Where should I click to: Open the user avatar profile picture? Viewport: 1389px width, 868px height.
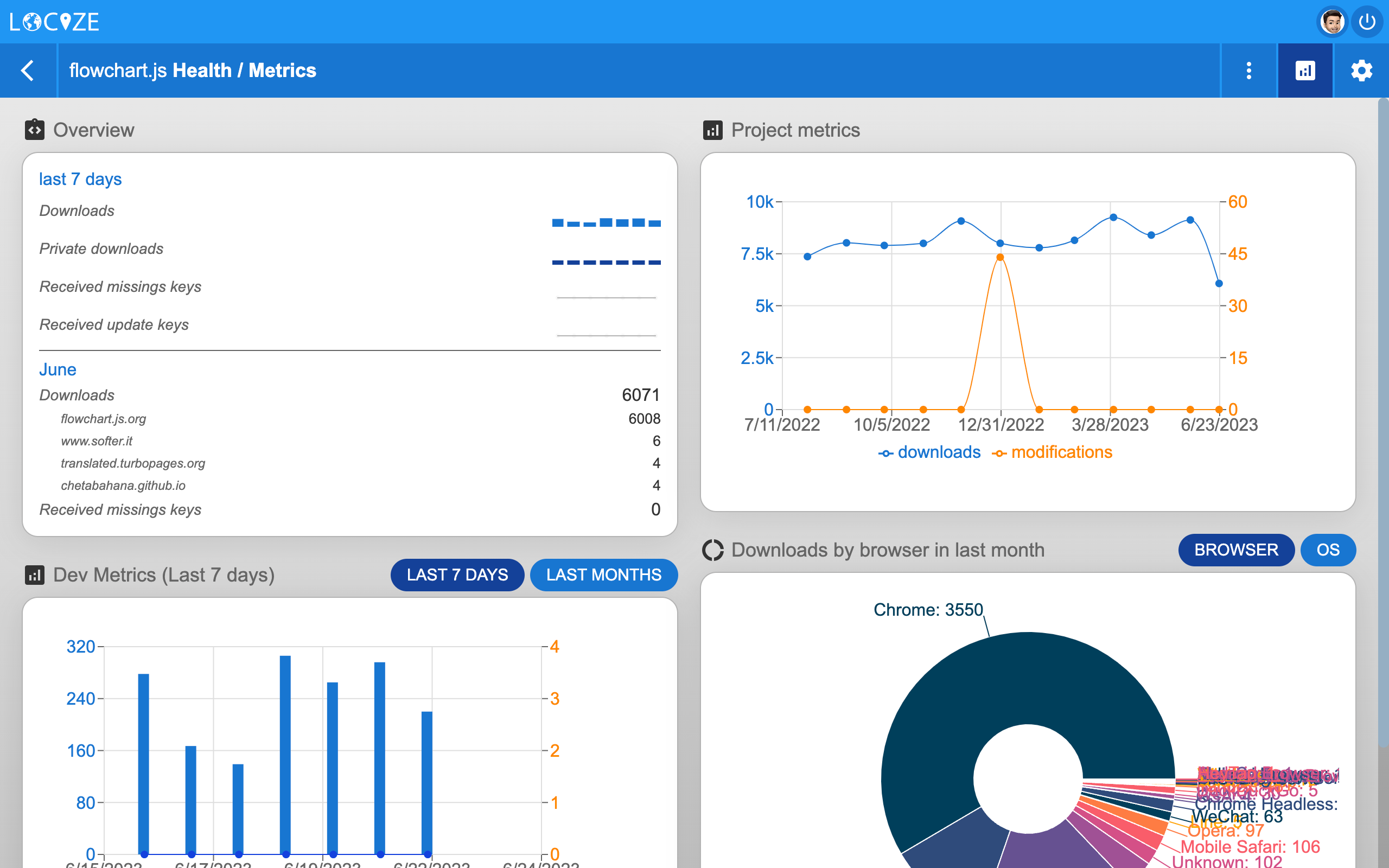tap(1333, 21)
